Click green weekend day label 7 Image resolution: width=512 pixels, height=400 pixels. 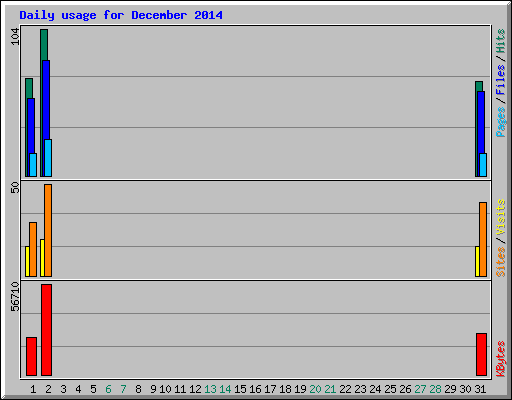123,389
